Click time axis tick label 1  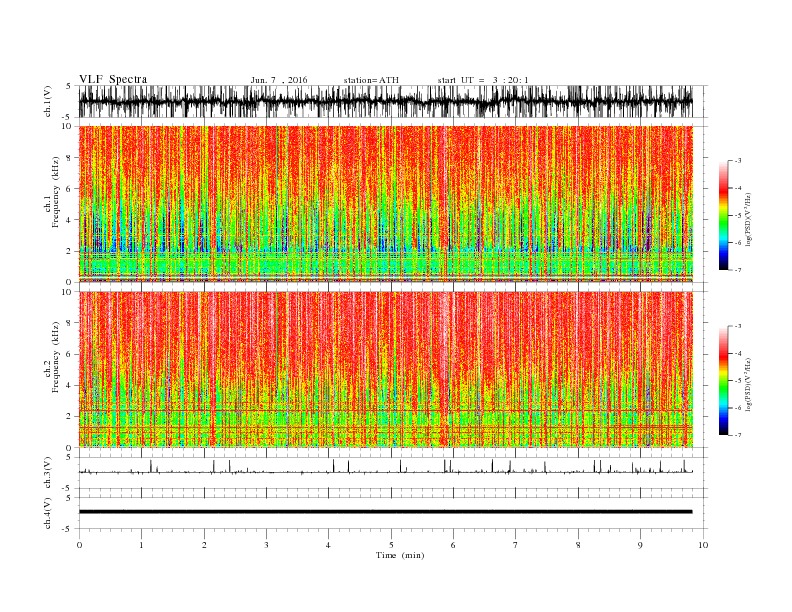(141, 545)
